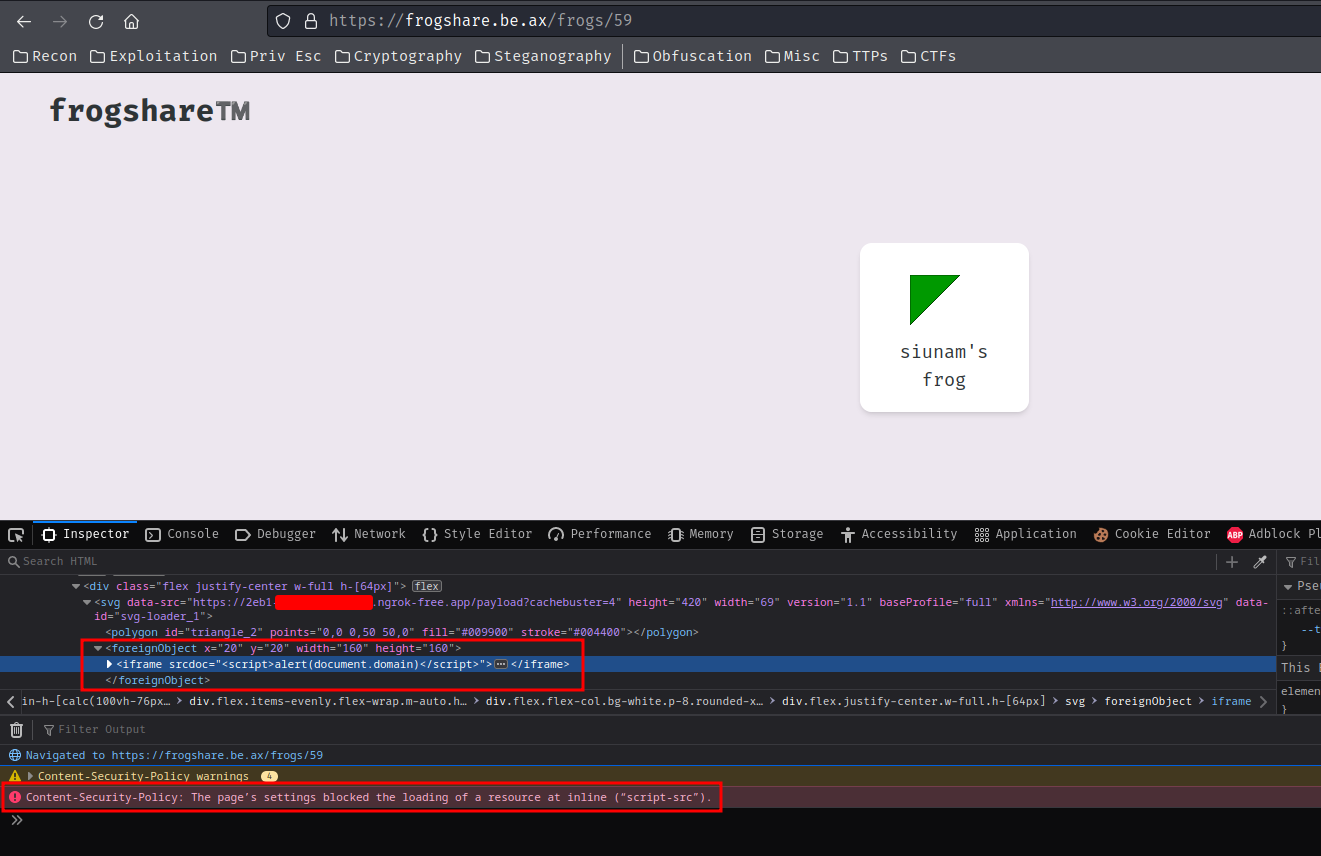This screenshot has width=1321, height=856.
Task: Open the Cryptography bookmarks folder
Action: (x=398, y=56)
